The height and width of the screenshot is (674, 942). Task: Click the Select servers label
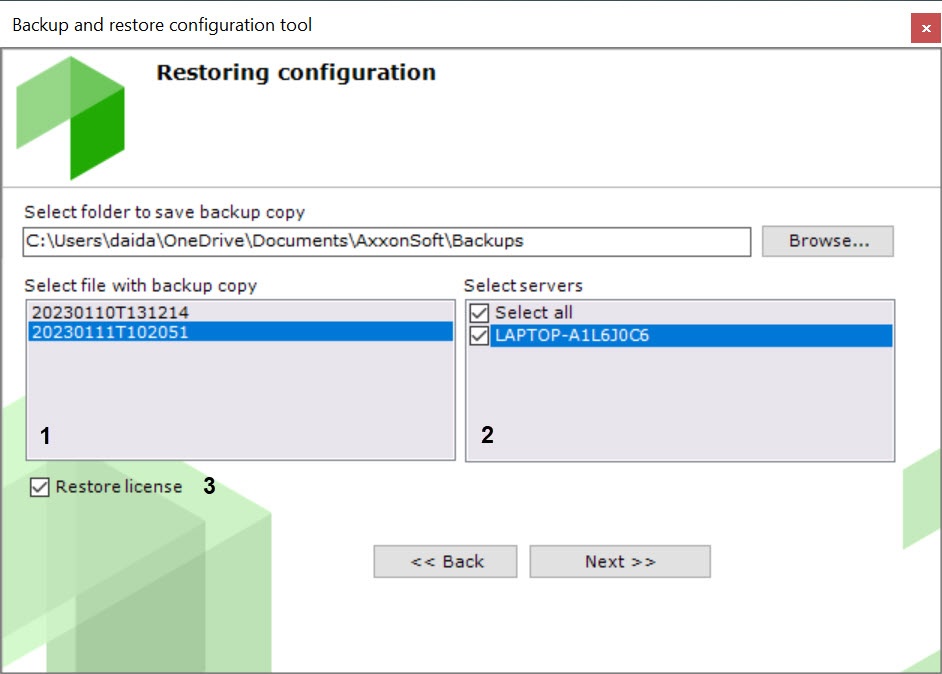pyautogui.click(x=523, y=286)
